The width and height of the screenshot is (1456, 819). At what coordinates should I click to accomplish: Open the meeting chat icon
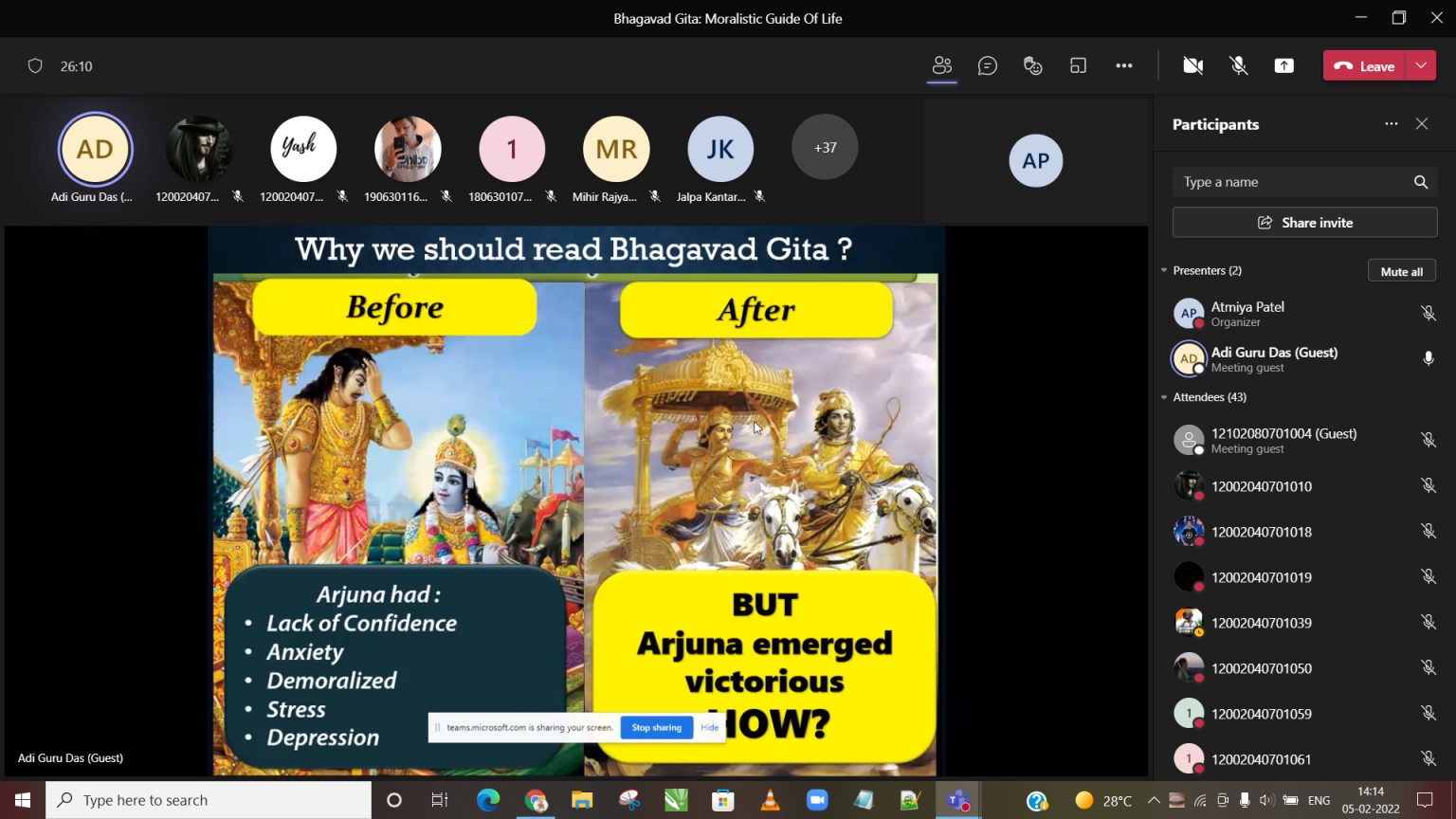coord(987,65)
